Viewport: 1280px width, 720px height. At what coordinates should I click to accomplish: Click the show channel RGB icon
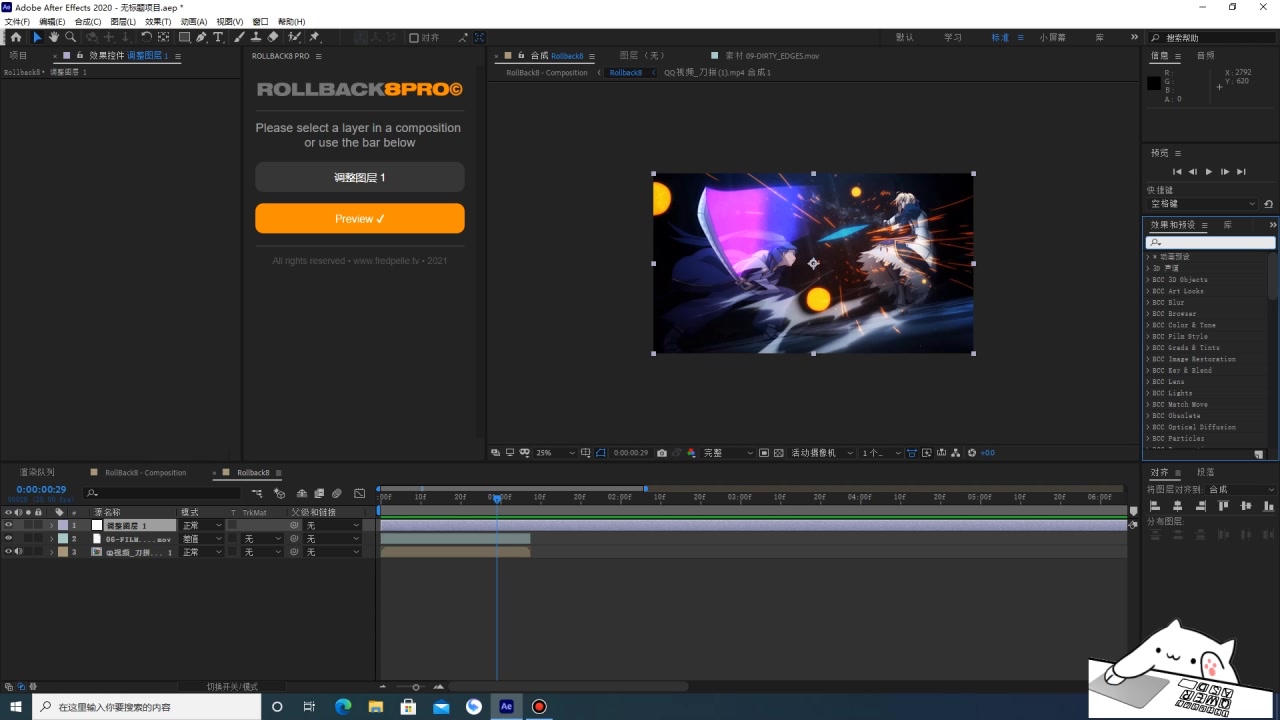click(691, 452)
